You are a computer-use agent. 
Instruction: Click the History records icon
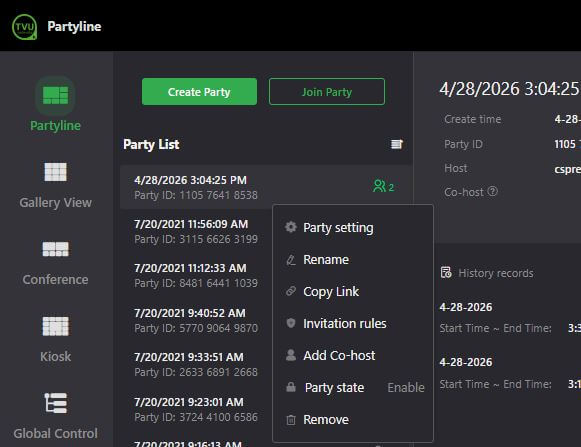pyautogui.click(x=446, y=272)
